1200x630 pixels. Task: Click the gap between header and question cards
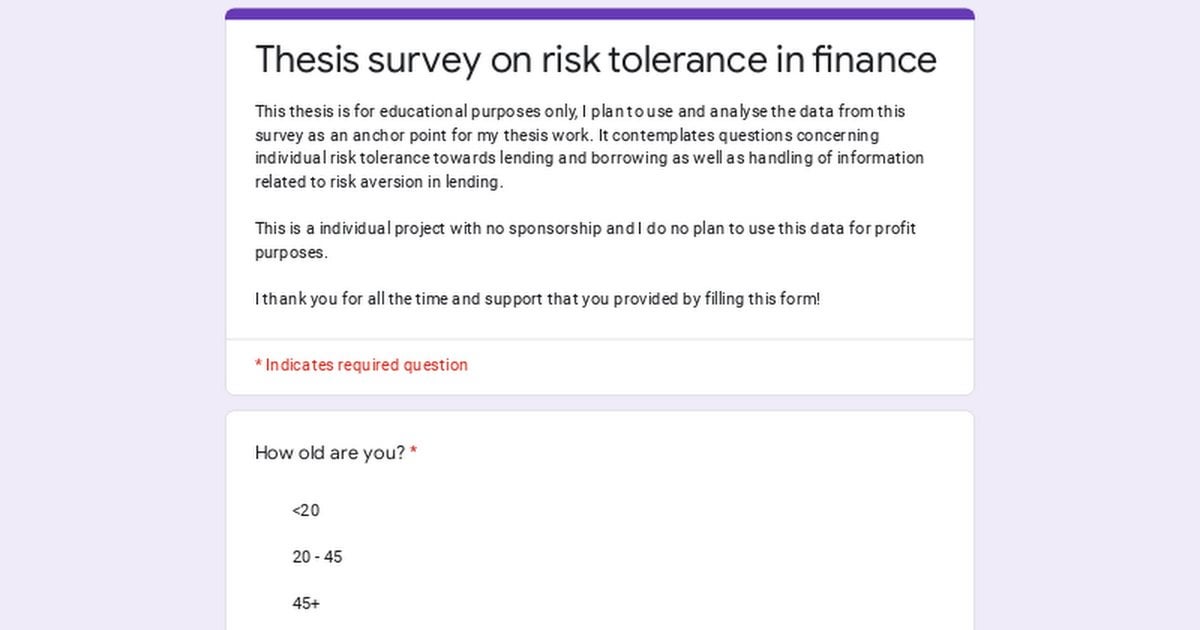pos(600,403)
